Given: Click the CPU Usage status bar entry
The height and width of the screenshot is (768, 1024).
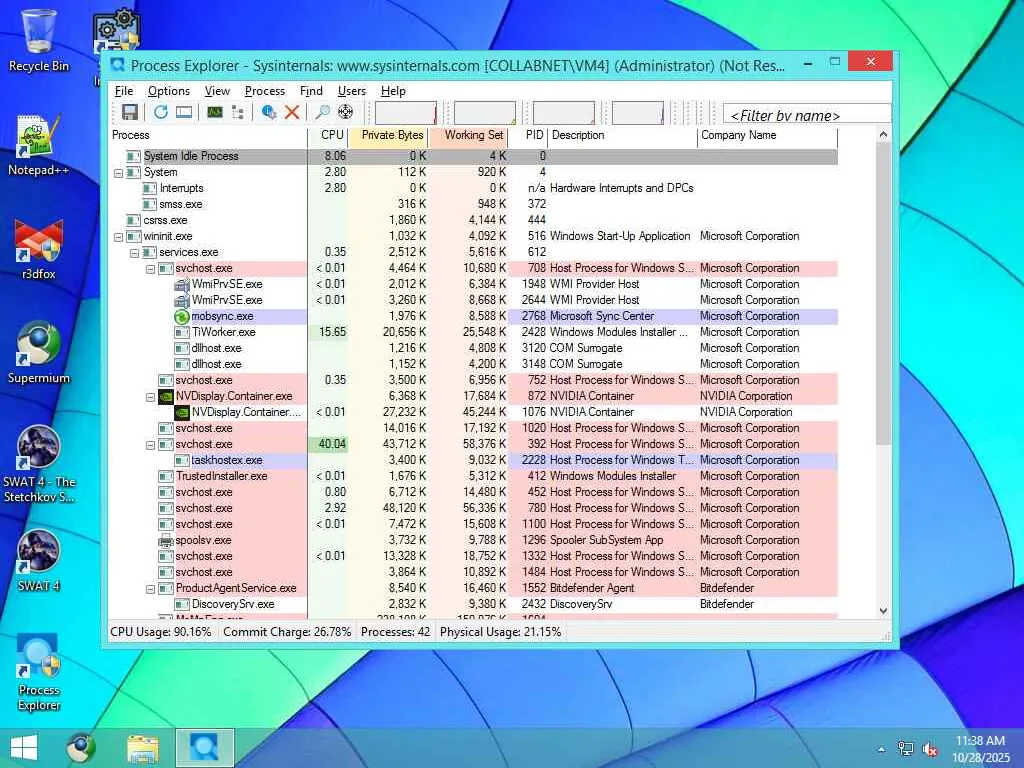Looking at the screenshot, I should click(161, 632).
